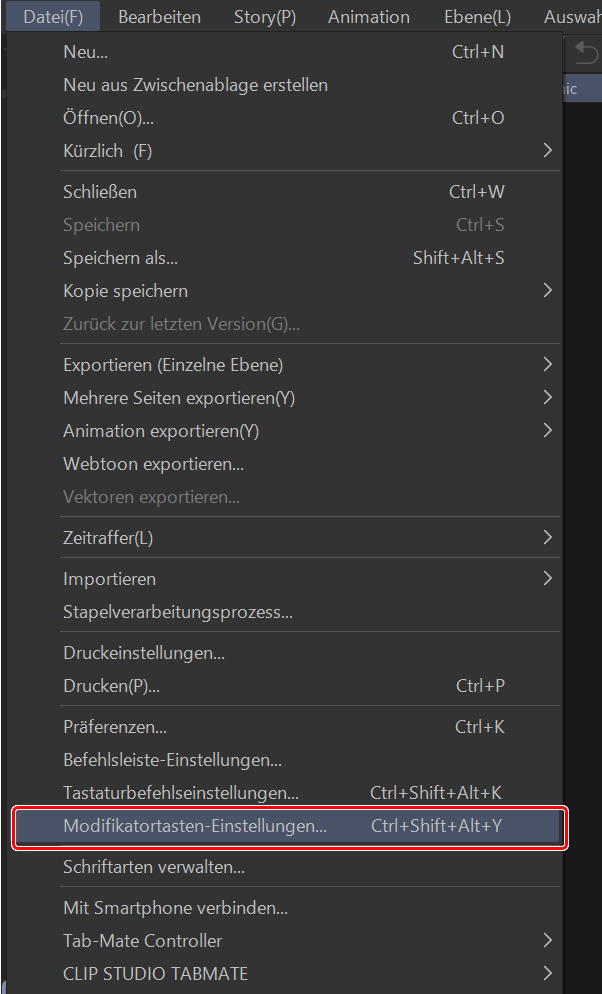
Task: Click Speichern als... menu entry
Action: (x=120, y=258)
